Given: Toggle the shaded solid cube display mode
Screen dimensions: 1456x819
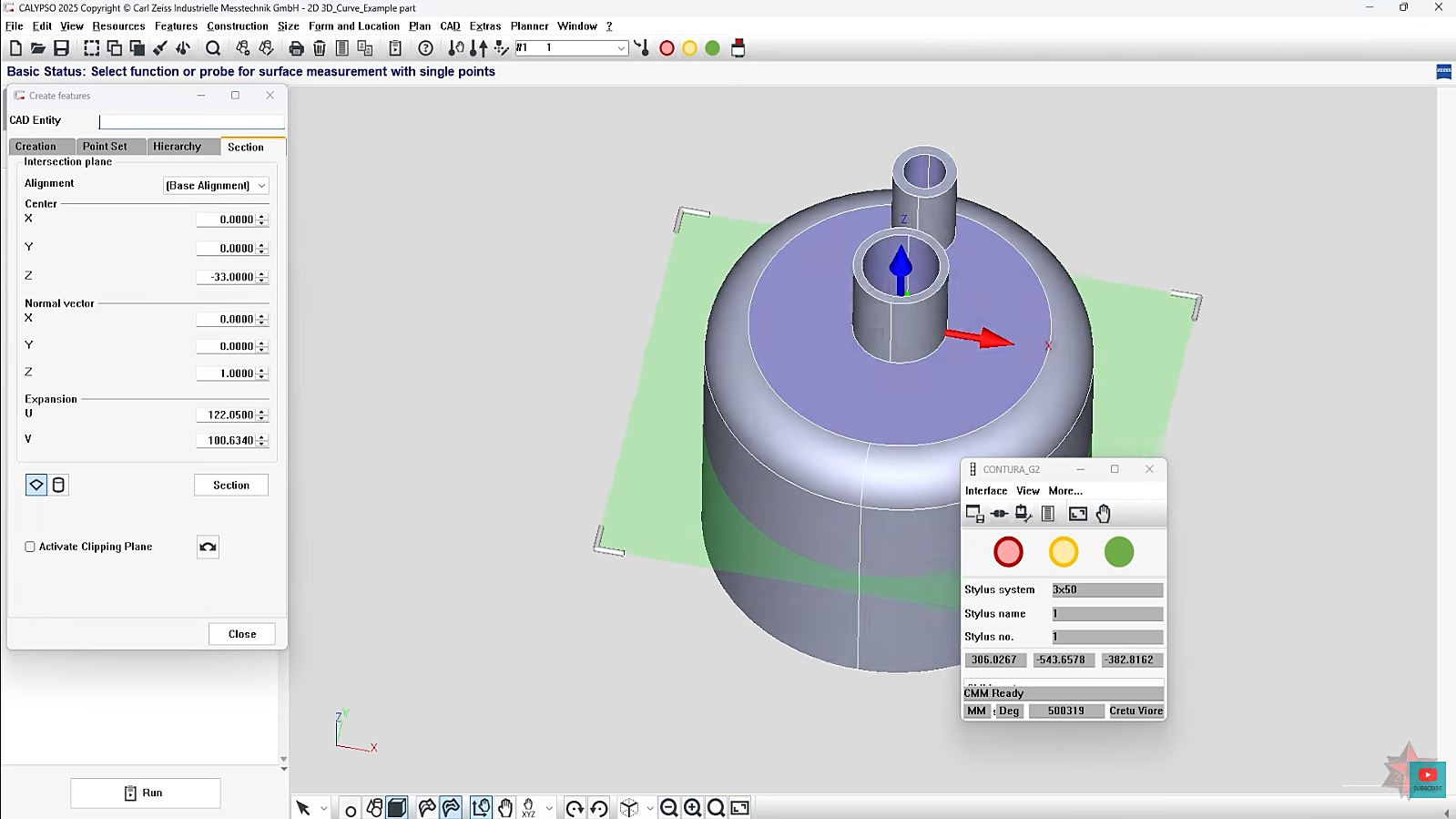Looking at the screenshot, I should [x=397, y=808].
